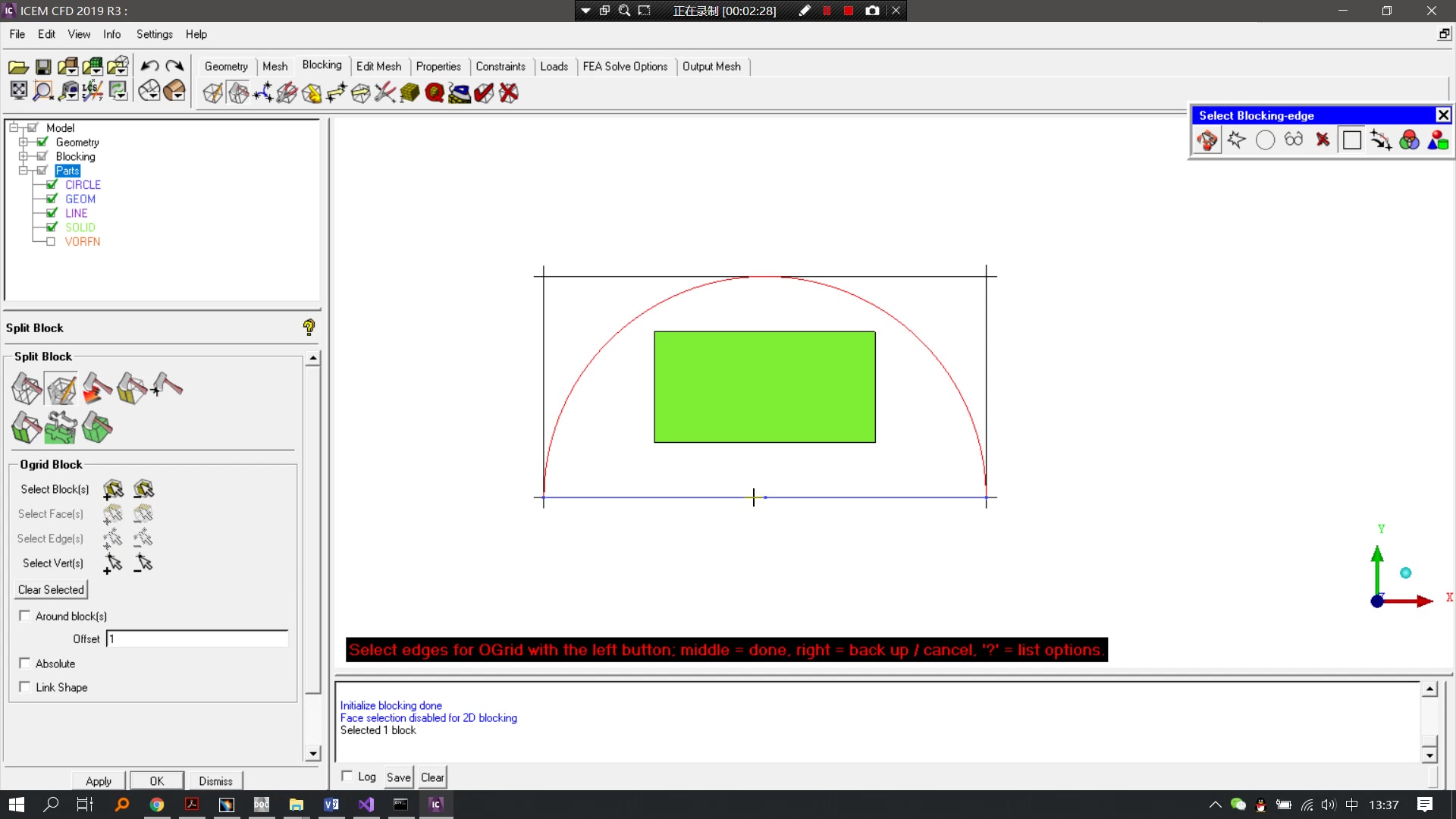Toggle the VORFN part visibility

[x=51, y=242]
